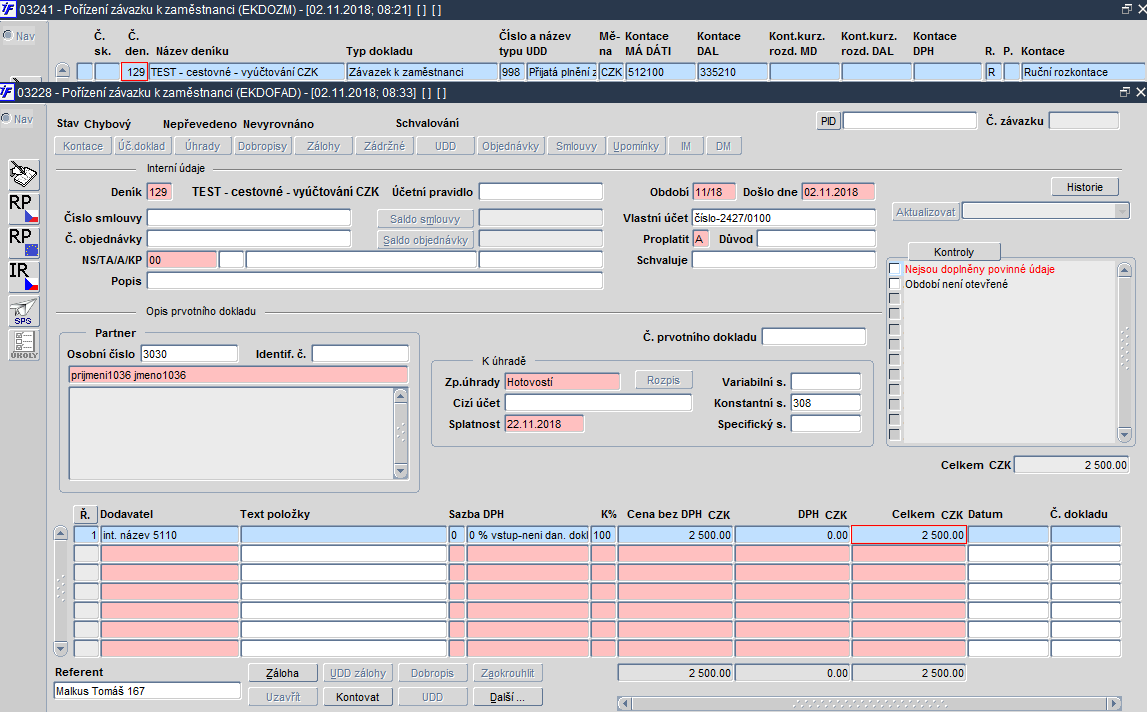Click the SPS paper plane icon
Screen dimensions: 1147x712
pos(23,311)
